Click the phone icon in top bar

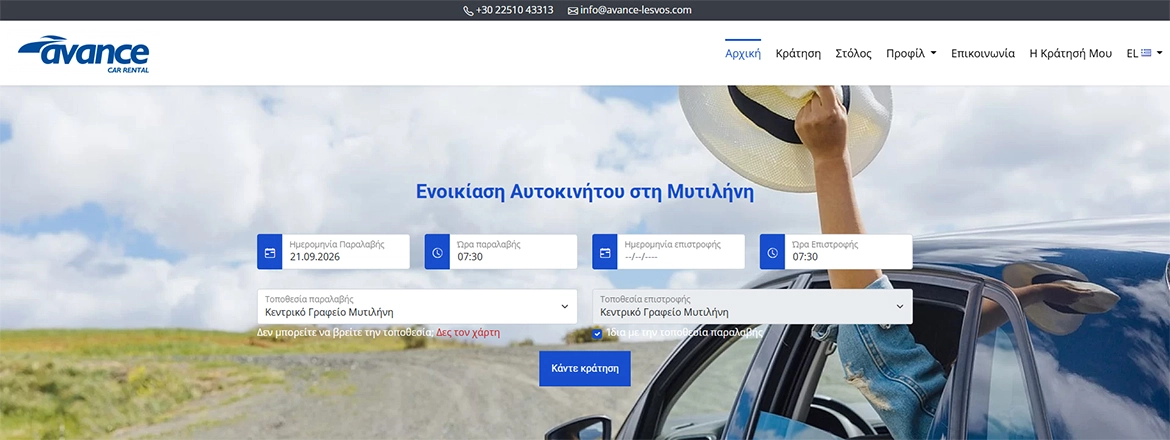pos(468,10)
